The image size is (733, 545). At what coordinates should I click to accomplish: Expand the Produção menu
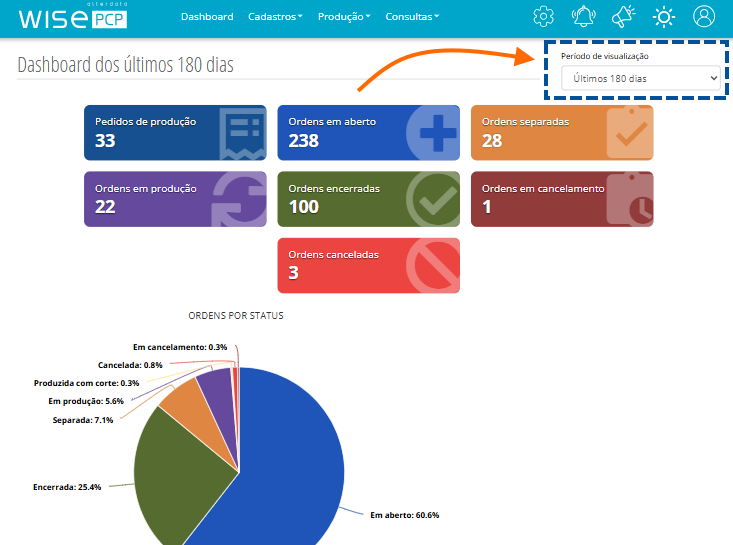344,17
